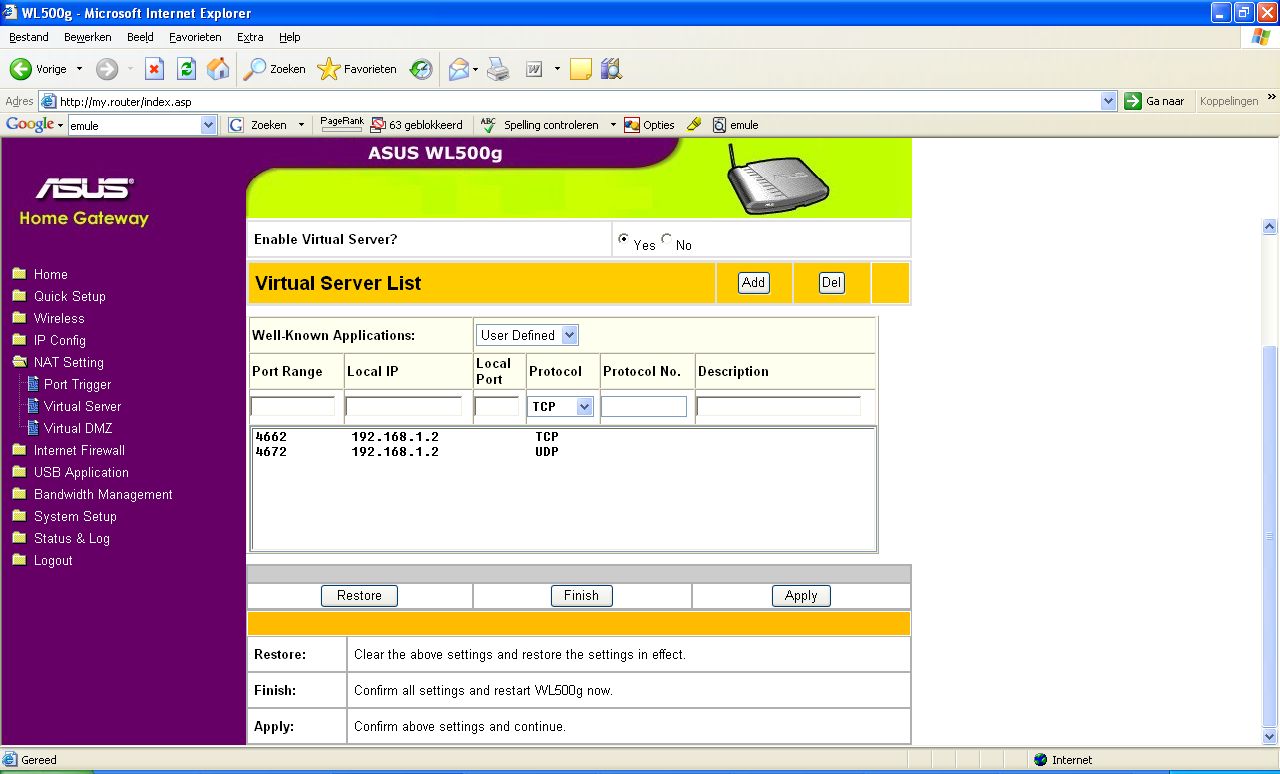Click the grey Forward arrow icon
The width and height of the screenshot is (1280, 774).
(x=107, y=69)
